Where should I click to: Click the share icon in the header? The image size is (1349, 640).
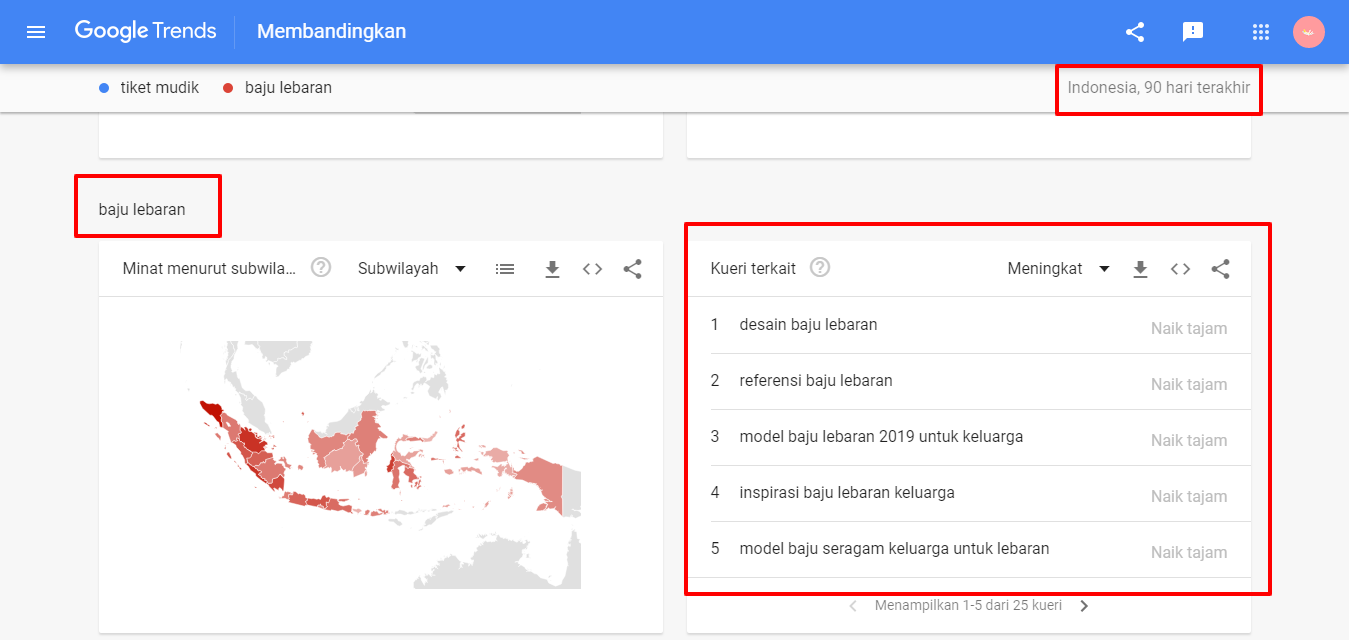coord(1135,32)
